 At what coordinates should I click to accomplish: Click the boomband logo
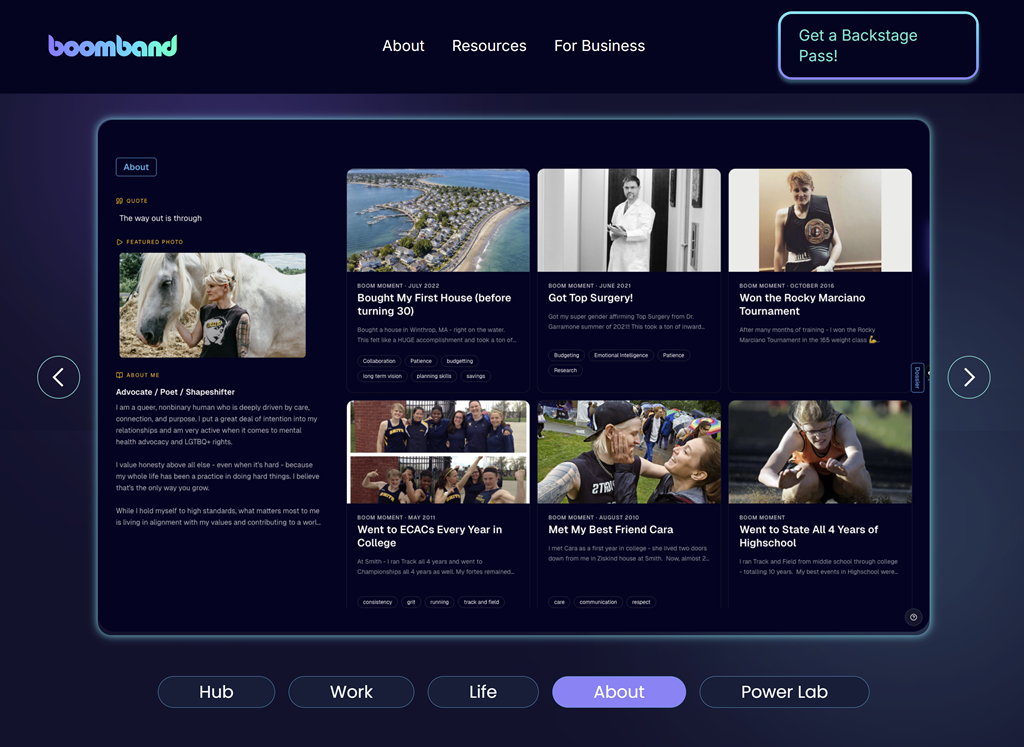tap(113, 46)
